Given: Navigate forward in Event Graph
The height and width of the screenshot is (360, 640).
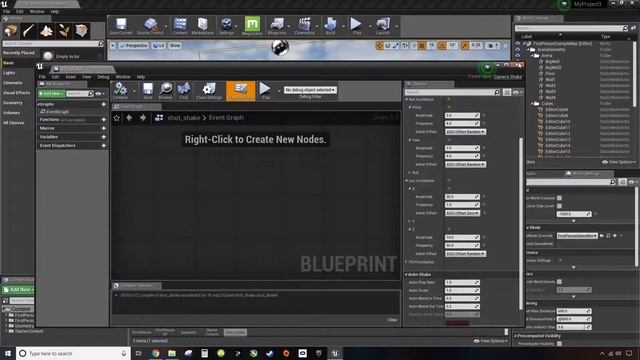Looking at the screenshot, I should pyautogui.click(x=143, y=118).
